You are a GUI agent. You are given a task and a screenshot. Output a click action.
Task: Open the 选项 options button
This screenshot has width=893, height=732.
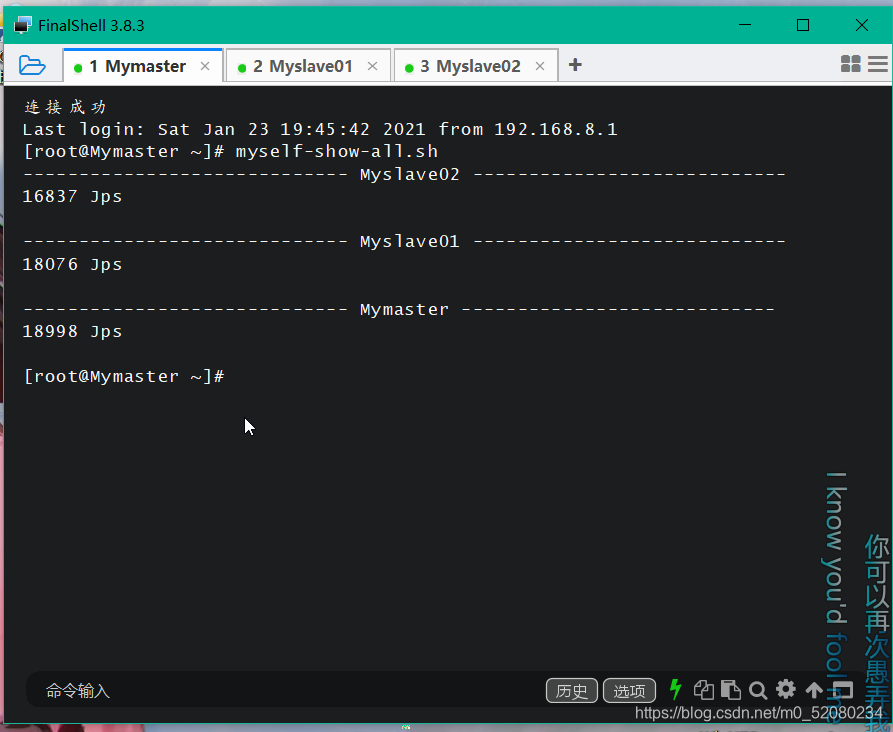tap(629, 691)
